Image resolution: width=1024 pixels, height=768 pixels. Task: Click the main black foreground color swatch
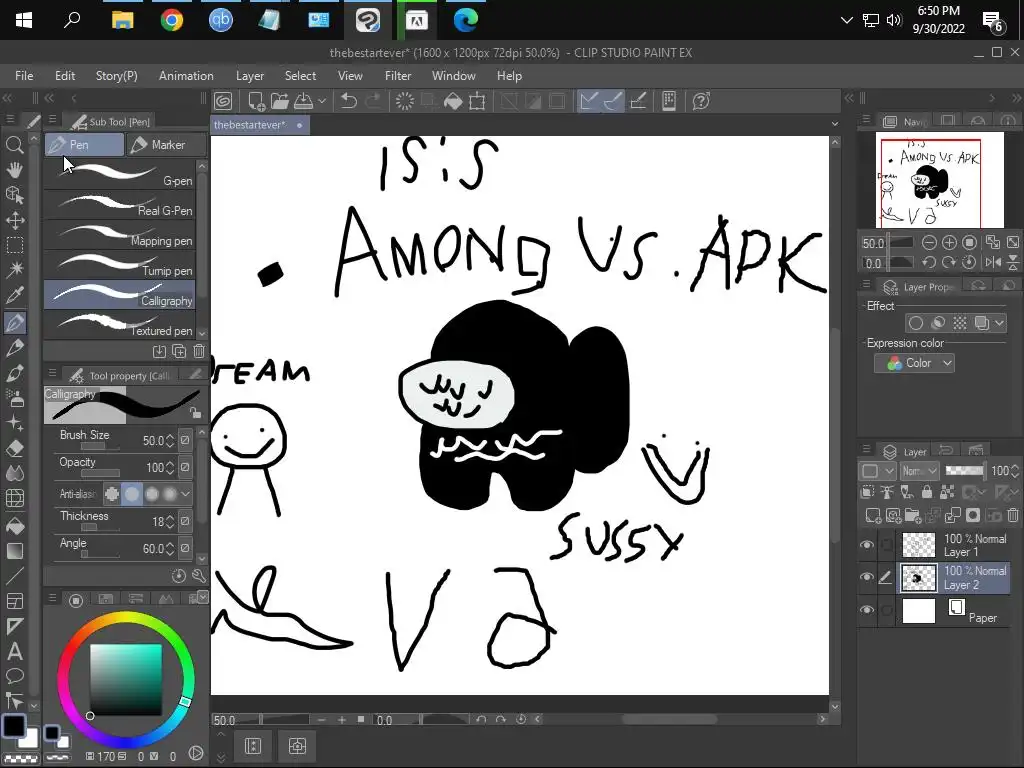(x=13, y=726)
